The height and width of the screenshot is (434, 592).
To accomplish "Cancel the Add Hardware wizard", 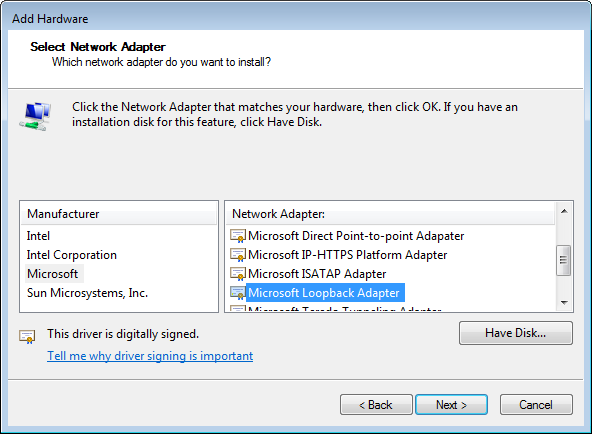I will click(536, 405).
